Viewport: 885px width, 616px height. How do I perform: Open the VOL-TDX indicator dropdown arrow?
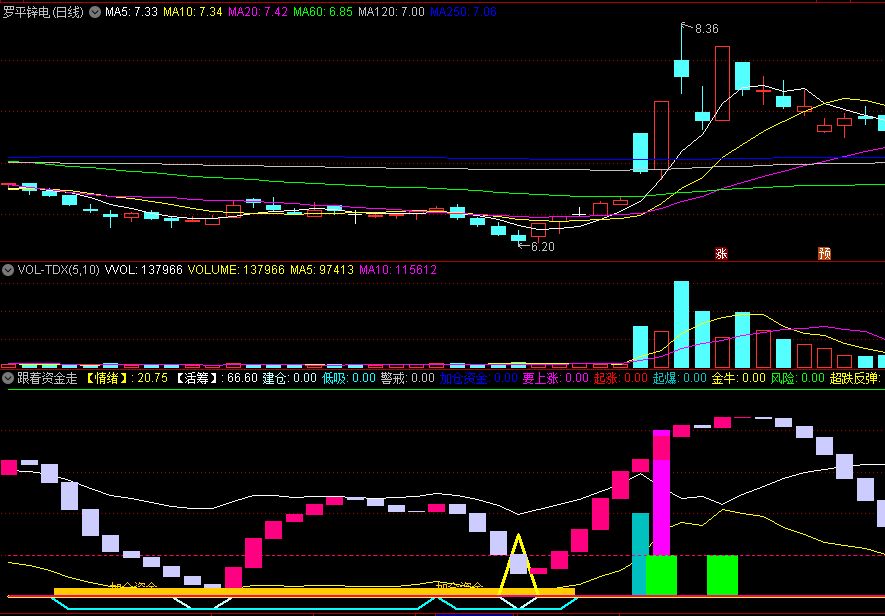(x=8, y=270)
